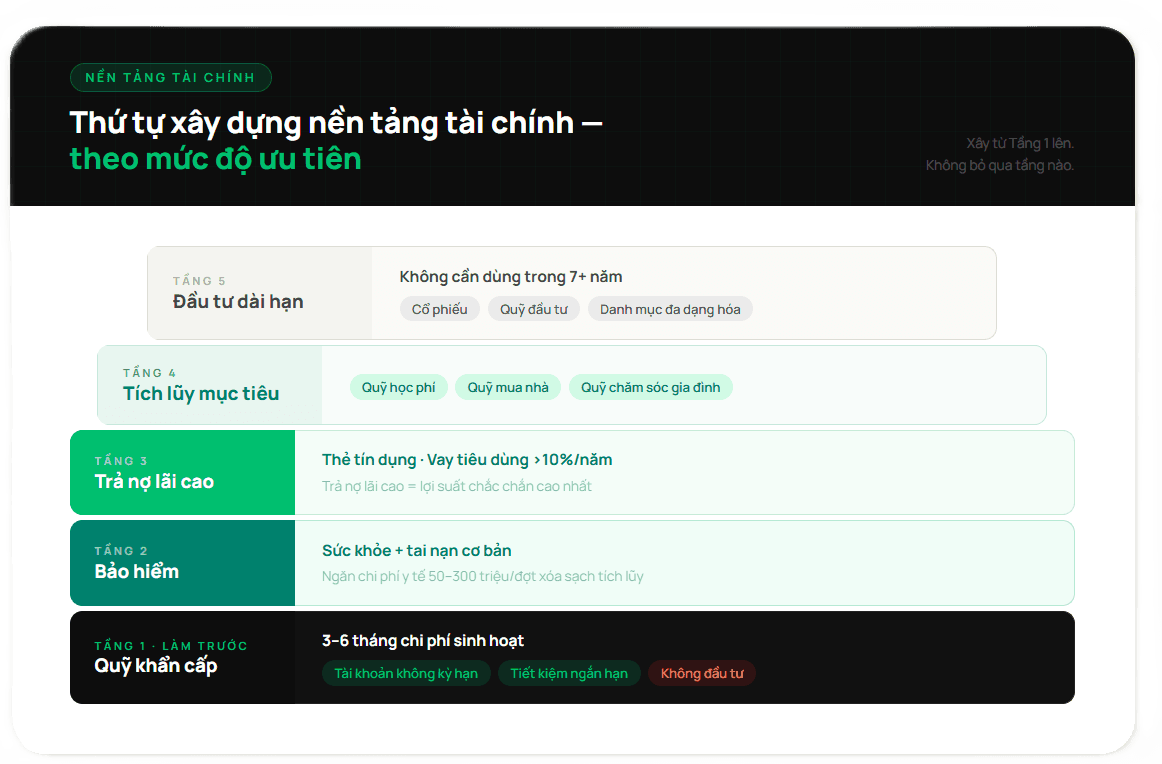The height and width of the screenshot is (764, 1162).
Task: Click 'Không cần dùng trong 7+ năm' text
Action: click(511, 276)
